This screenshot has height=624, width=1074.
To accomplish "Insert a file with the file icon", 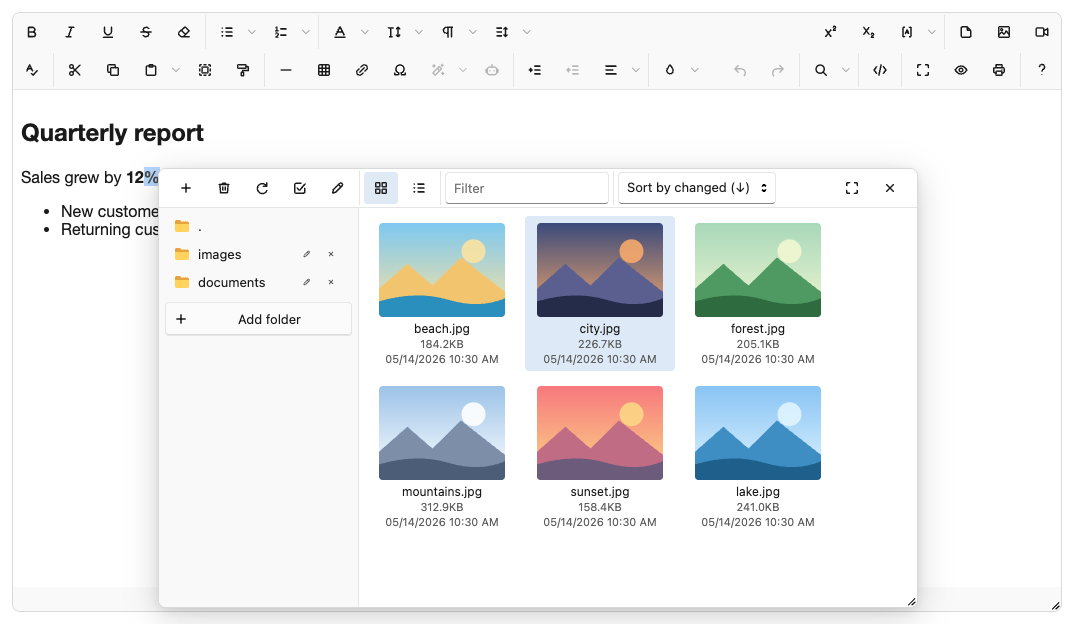I will coord(966,32).
